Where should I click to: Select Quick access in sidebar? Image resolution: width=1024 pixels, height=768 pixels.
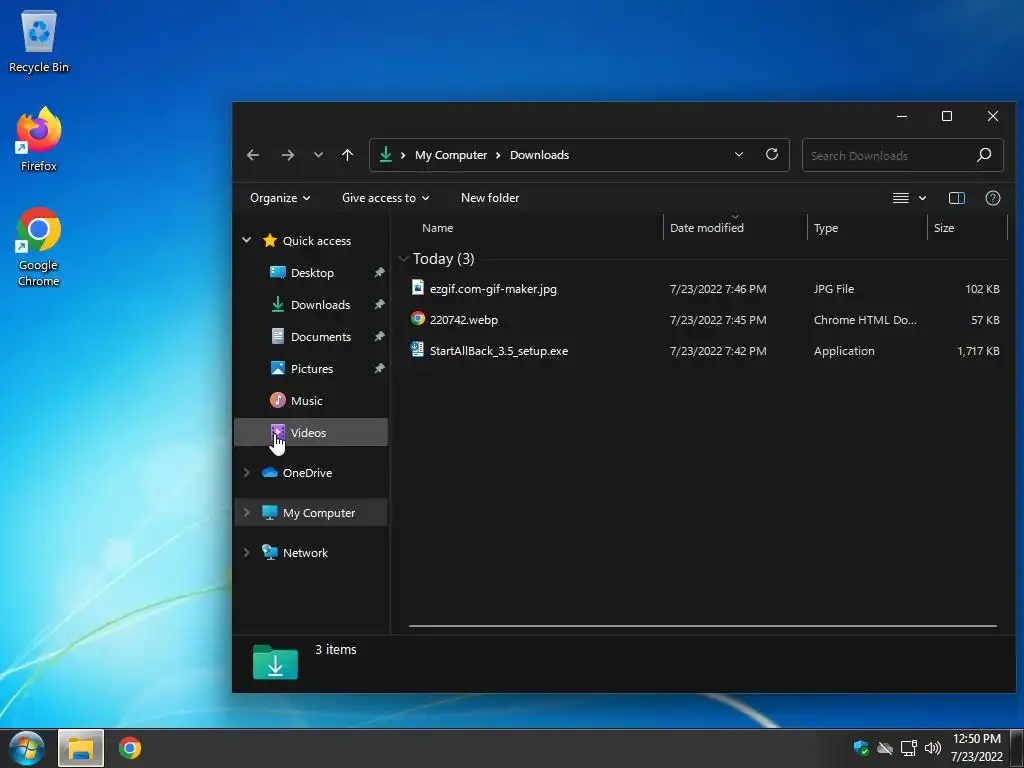click(317, 241)
